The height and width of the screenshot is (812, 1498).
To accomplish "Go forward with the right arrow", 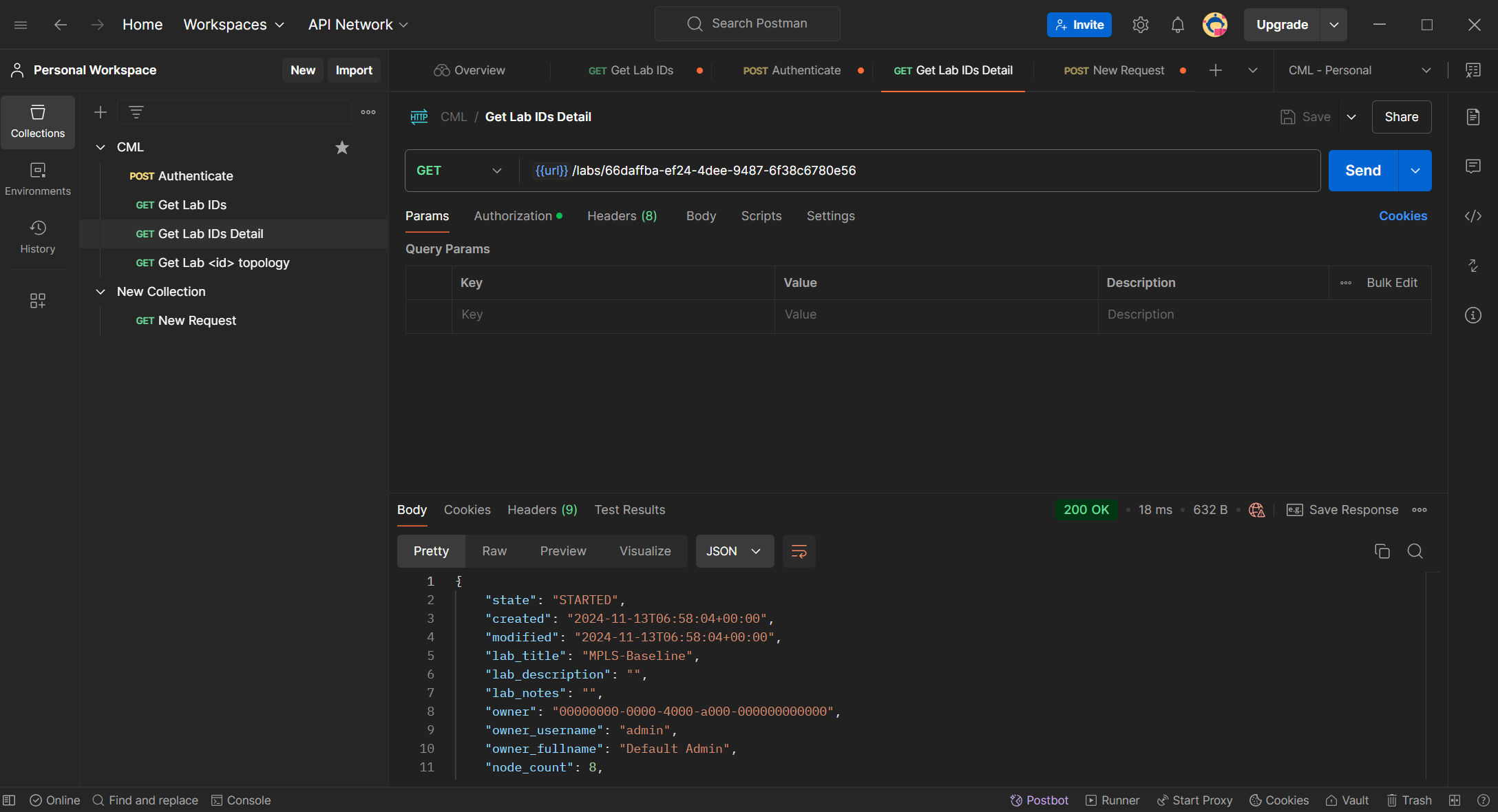I will (x=98, y=25).
